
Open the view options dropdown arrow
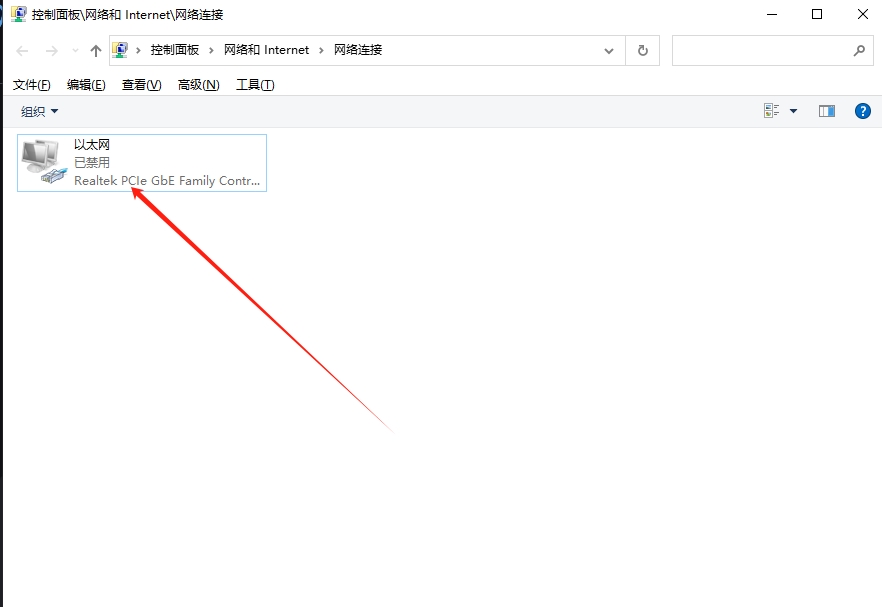(793, 111)
